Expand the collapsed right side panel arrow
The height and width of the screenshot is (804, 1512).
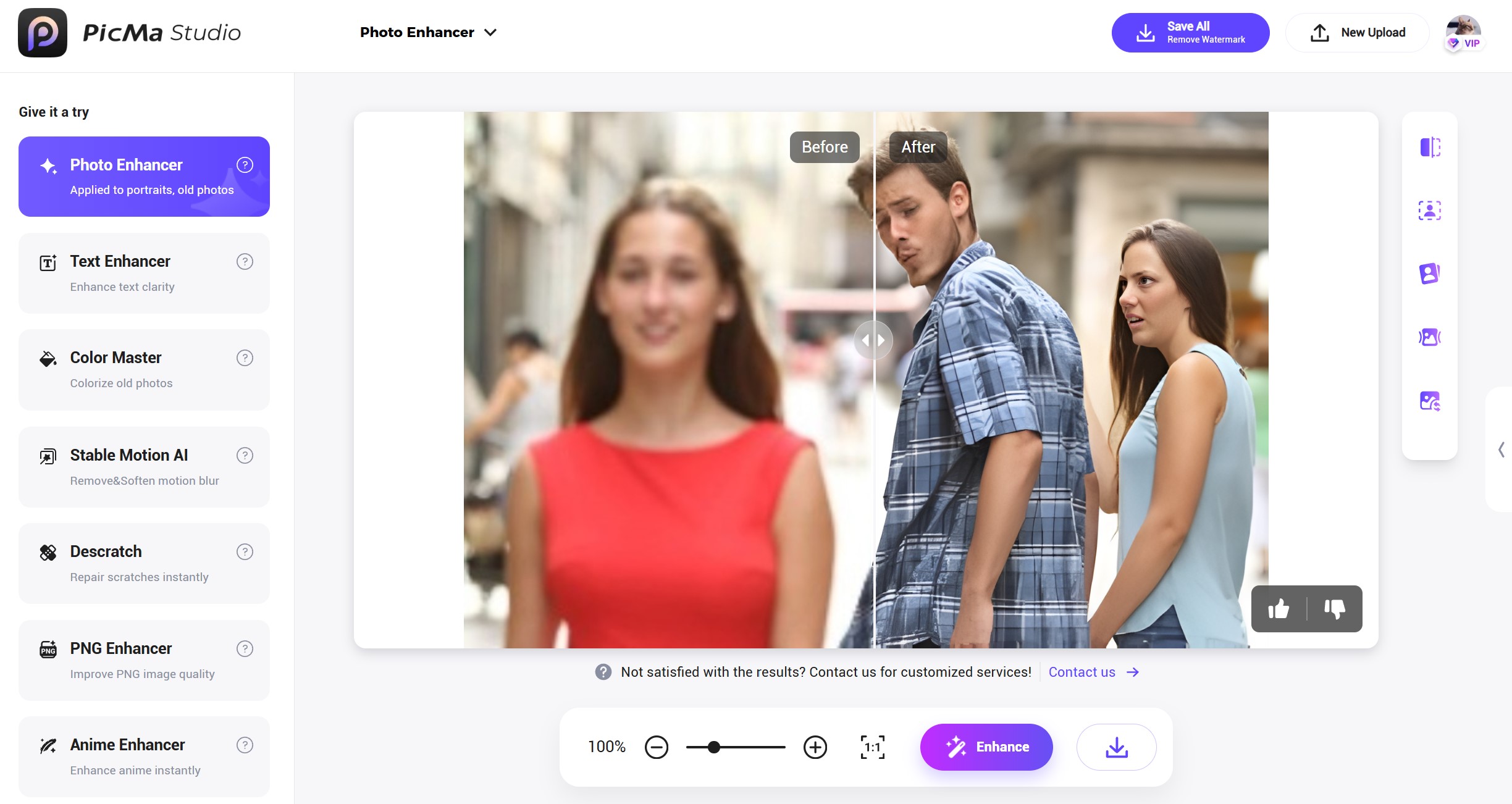click(1501, 450)
